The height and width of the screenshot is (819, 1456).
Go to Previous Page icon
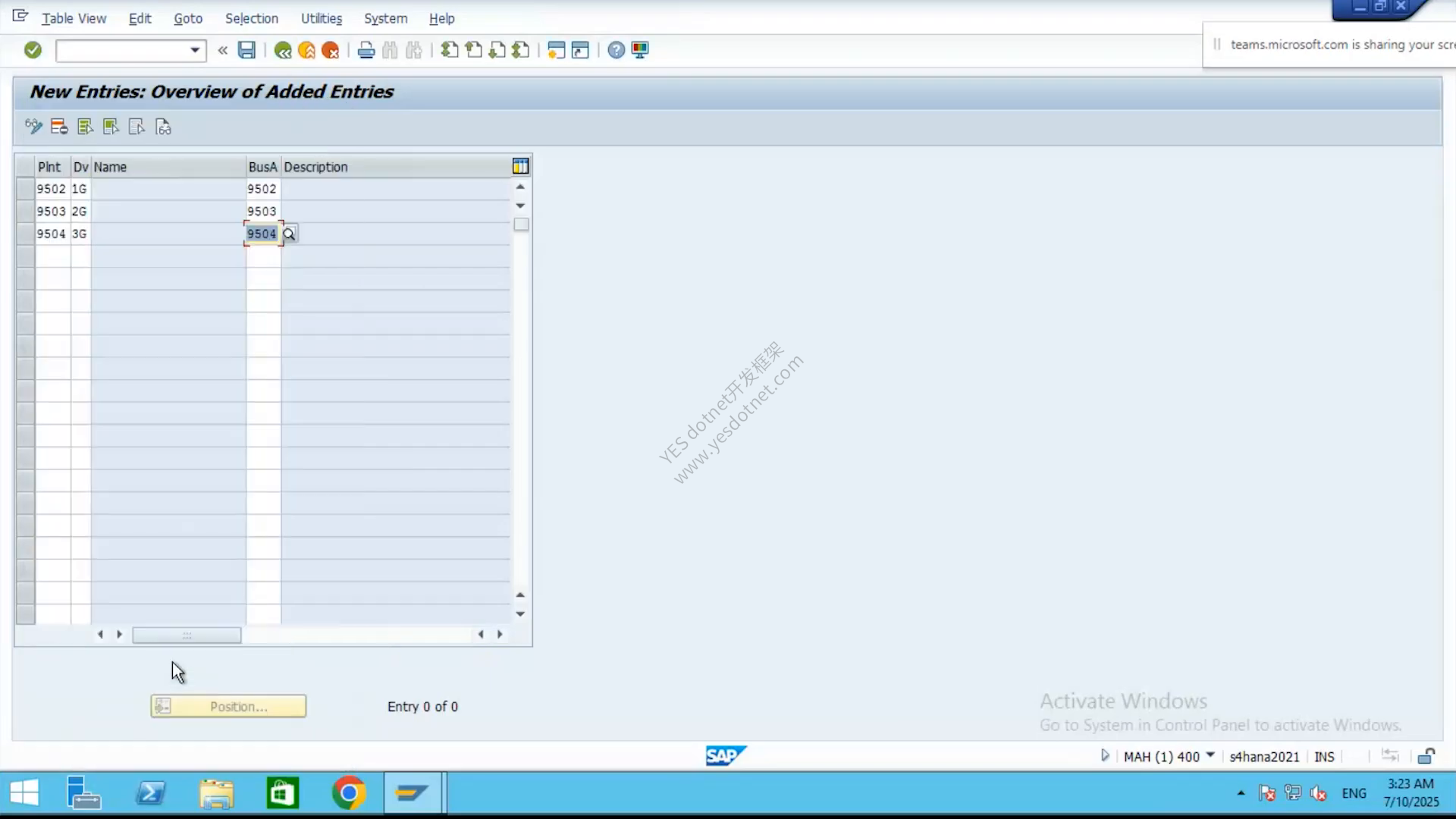(x=473, y=50)
